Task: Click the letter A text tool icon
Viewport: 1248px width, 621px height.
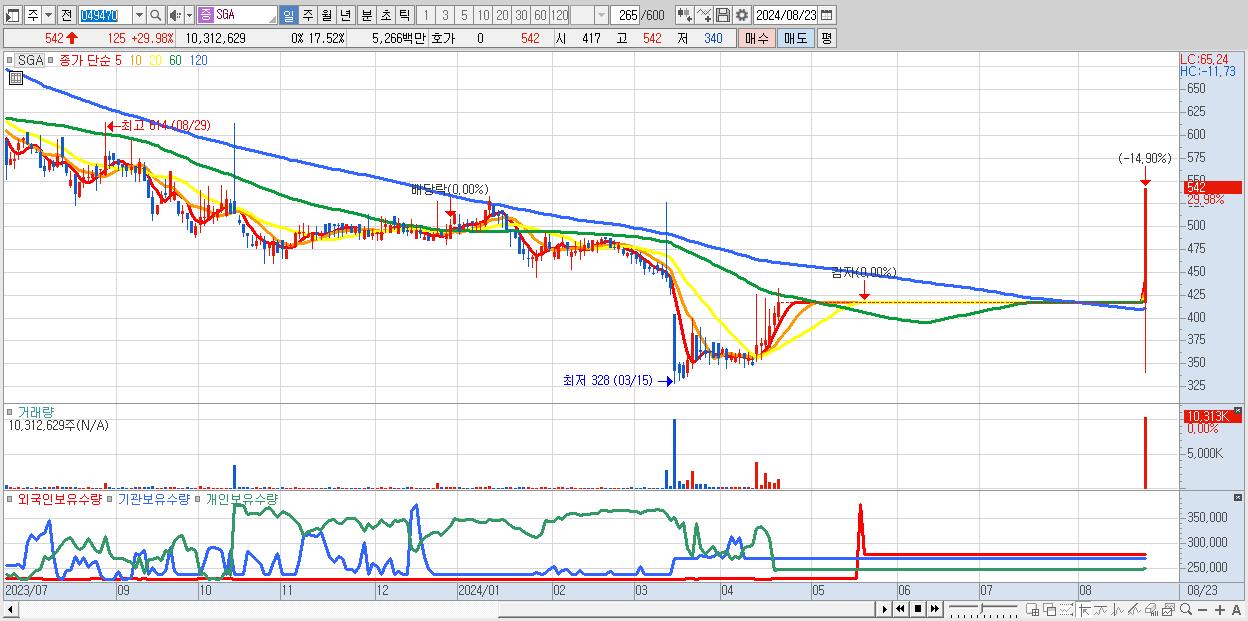Action: [1236, 609]
